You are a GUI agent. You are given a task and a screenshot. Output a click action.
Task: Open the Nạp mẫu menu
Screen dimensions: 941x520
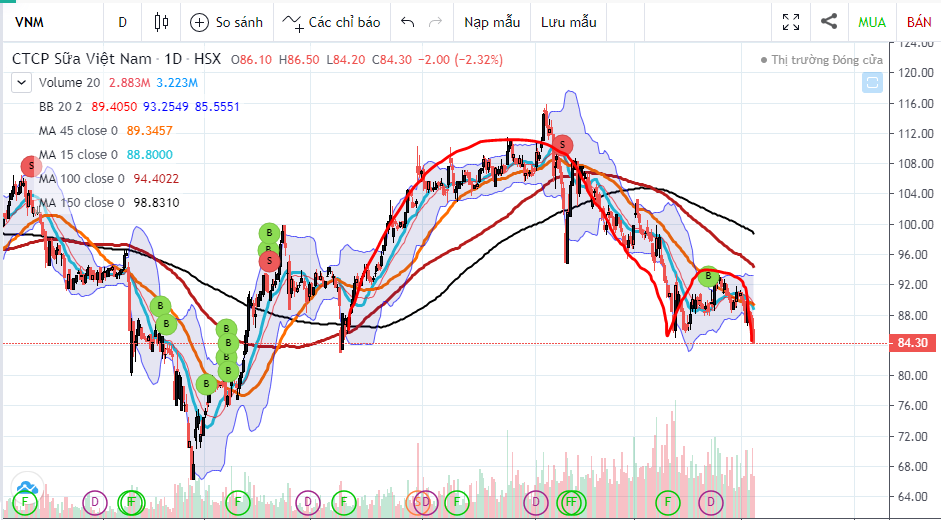click(491, 21)
